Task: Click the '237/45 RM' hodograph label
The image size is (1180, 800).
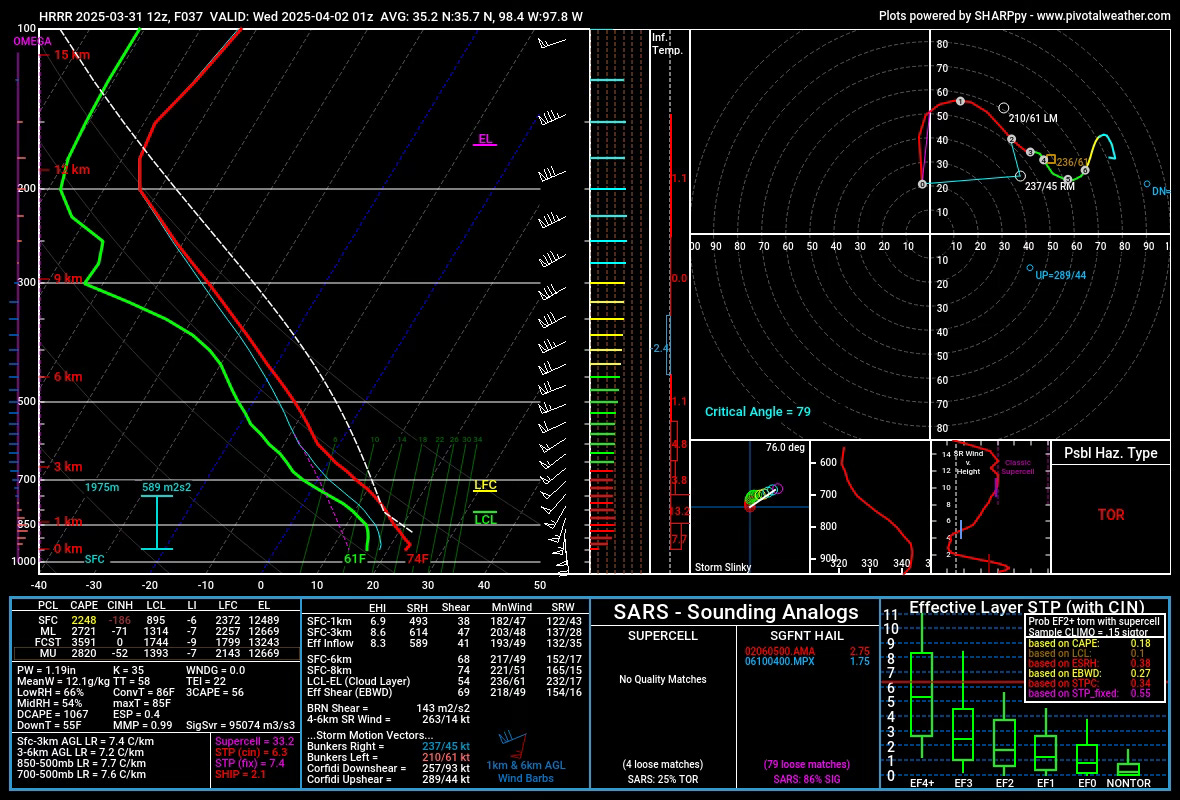Action: pyautogui.click(x=1050, y=186)
